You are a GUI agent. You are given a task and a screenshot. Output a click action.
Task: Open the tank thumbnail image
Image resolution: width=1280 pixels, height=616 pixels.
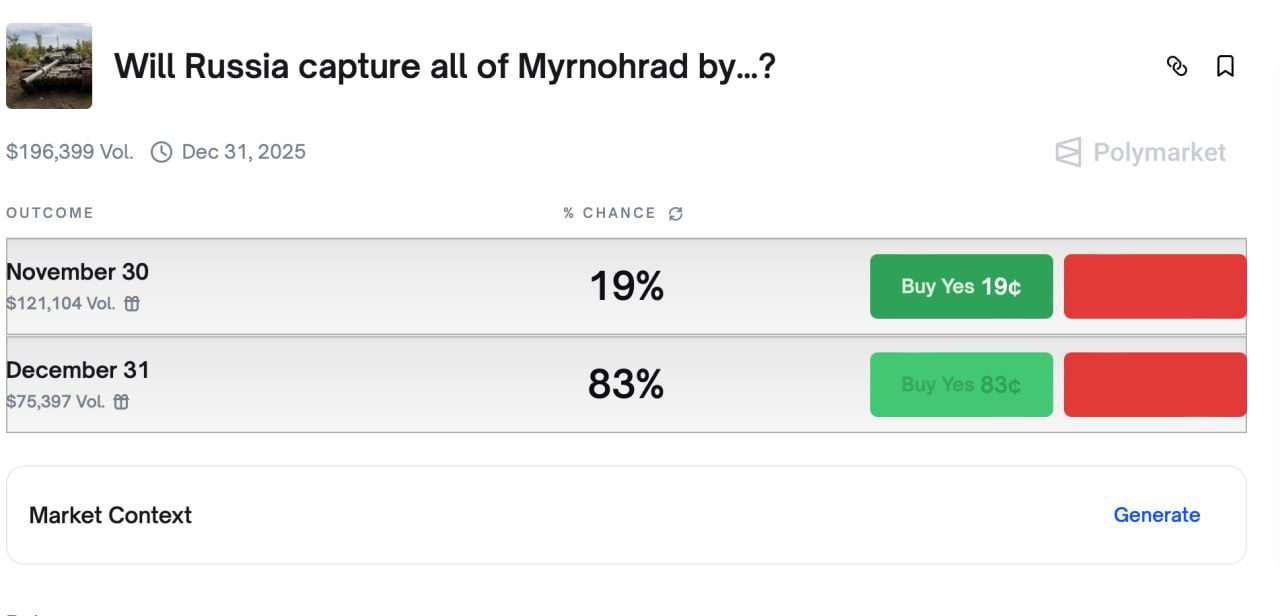pos(49,66)
